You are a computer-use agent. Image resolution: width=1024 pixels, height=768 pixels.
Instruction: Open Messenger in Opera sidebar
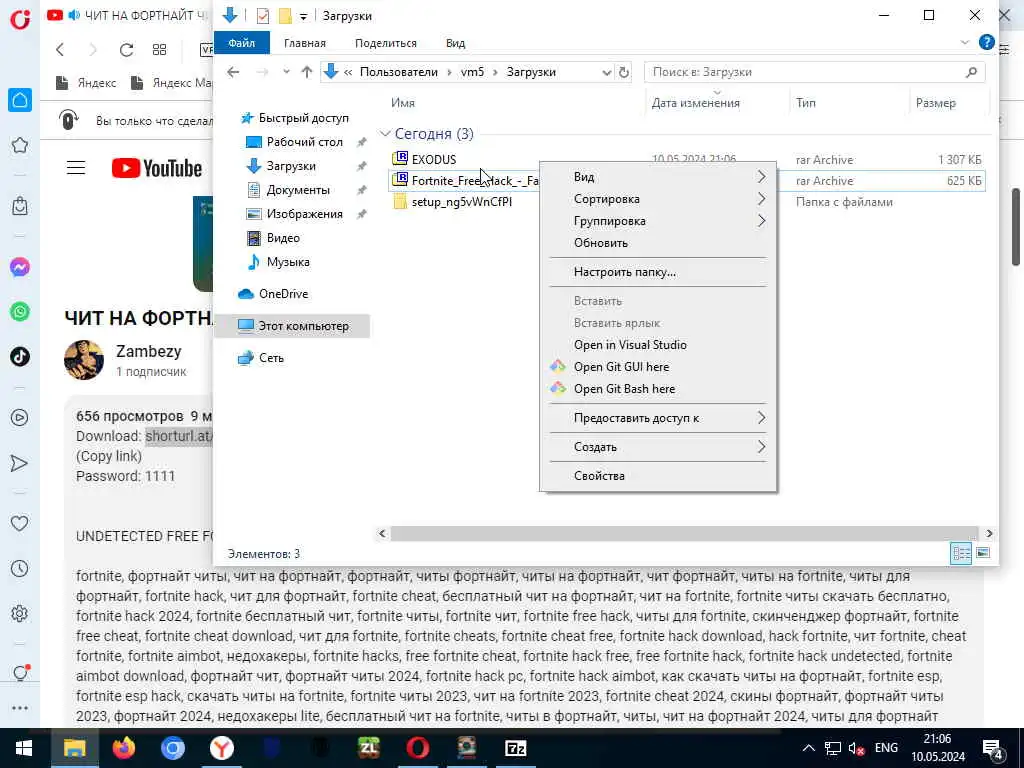20,267
